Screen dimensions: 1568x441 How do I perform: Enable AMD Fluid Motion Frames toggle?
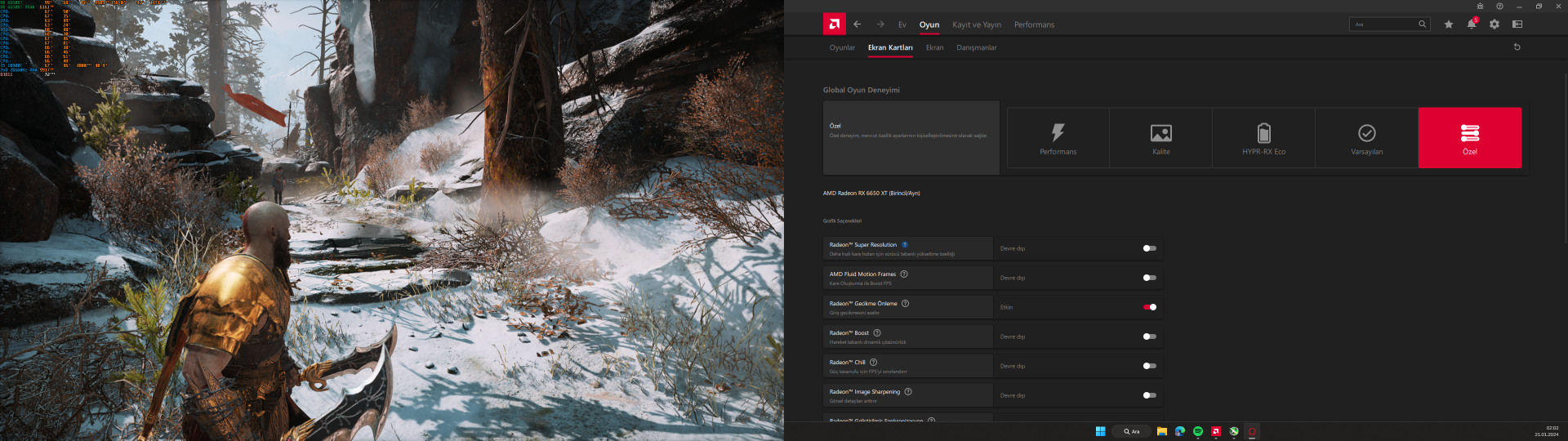[x=1150, y=278]
